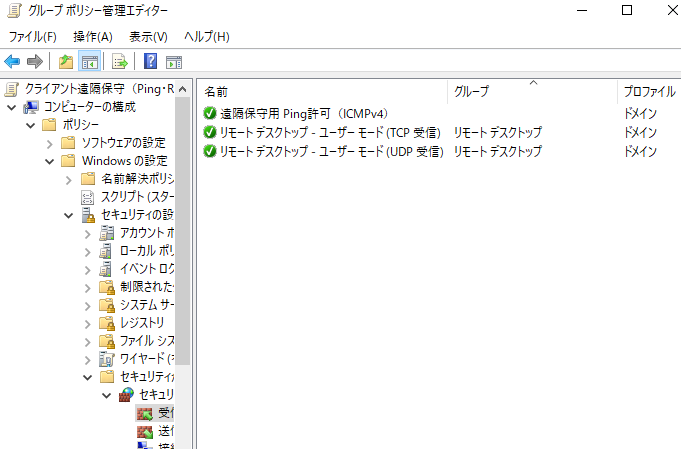The height and width of the screenshot is (449, 681).
Task: Maximize the グループ ポリシー管理エディター window
Action: pyautogui.click(x=627, y=10)
